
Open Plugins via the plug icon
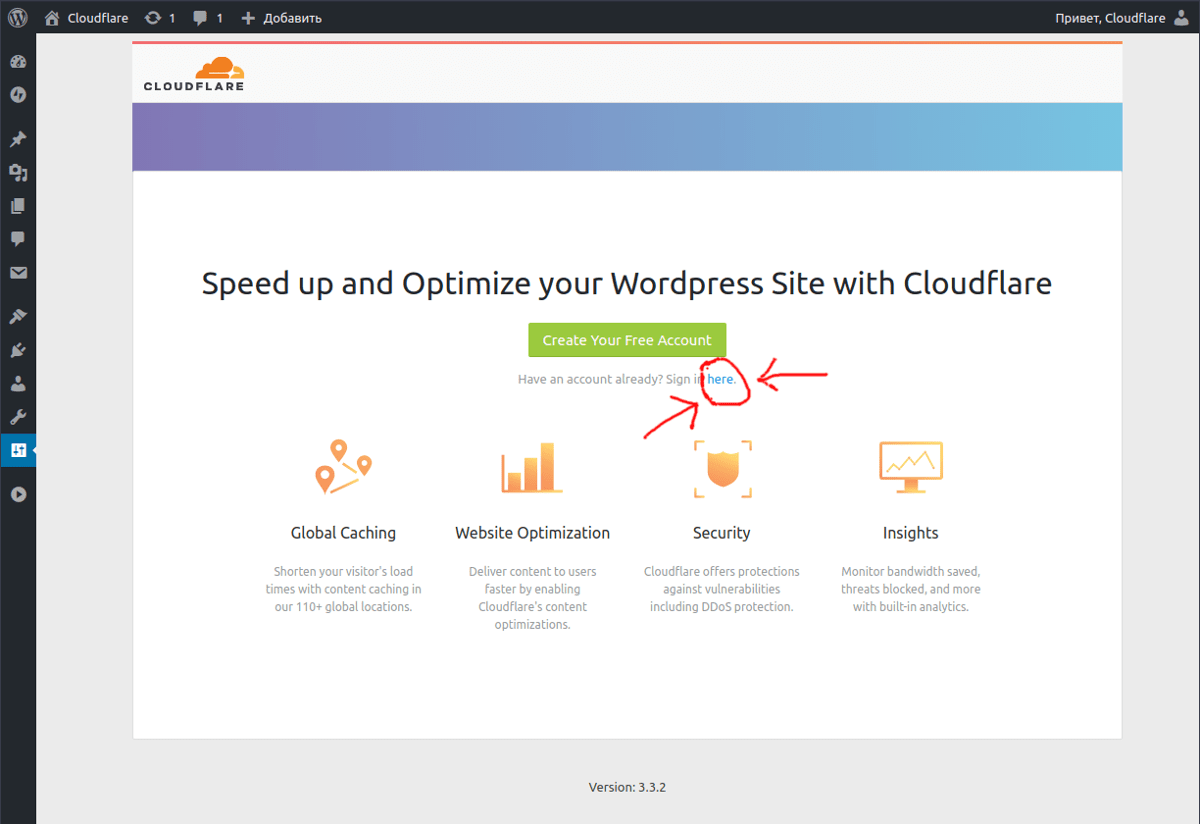coord(18,350)
